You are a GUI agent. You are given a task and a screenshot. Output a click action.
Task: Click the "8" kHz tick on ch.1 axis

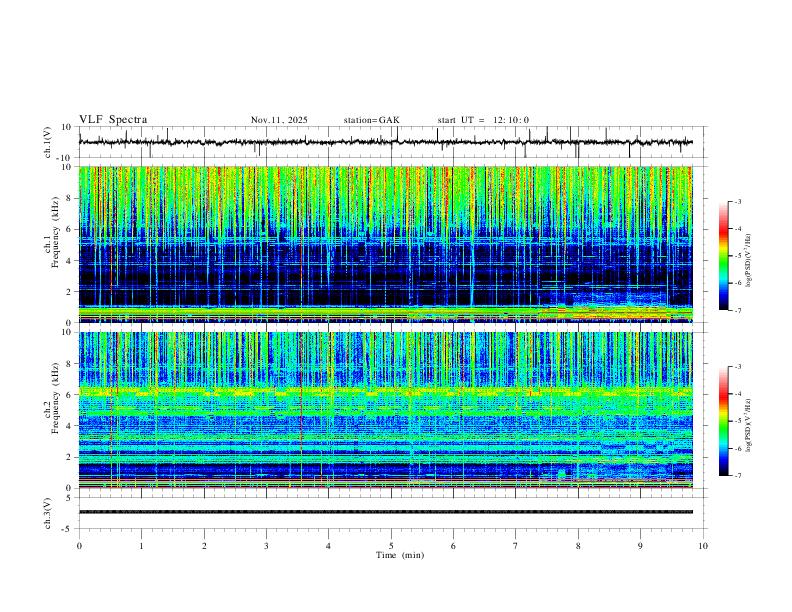pos(70,198)
